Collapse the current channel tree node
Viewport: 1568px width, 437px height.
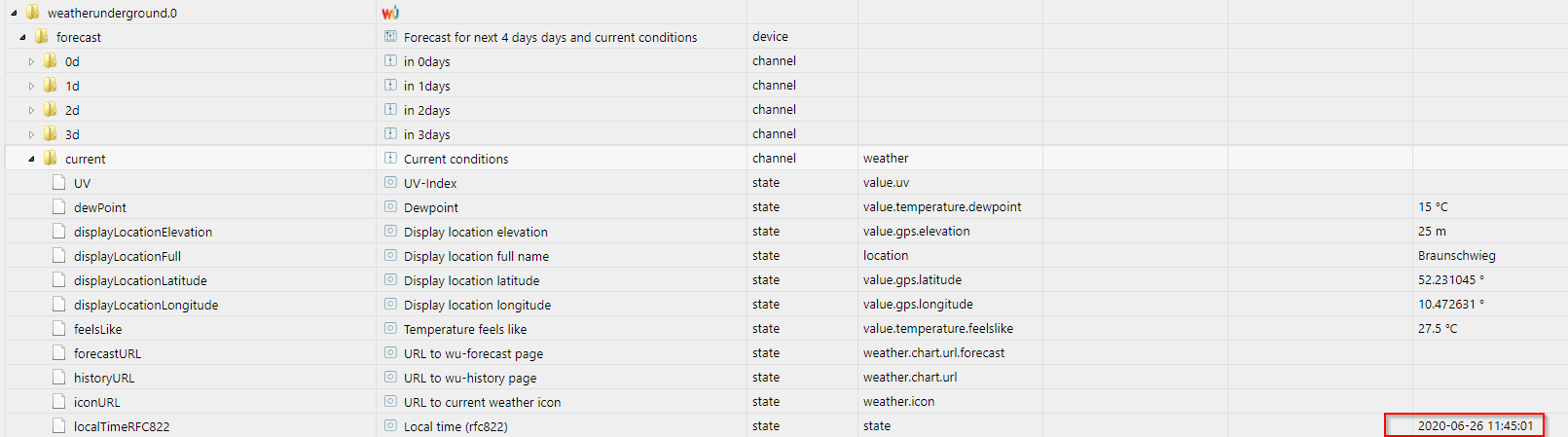tap(31, 159)
